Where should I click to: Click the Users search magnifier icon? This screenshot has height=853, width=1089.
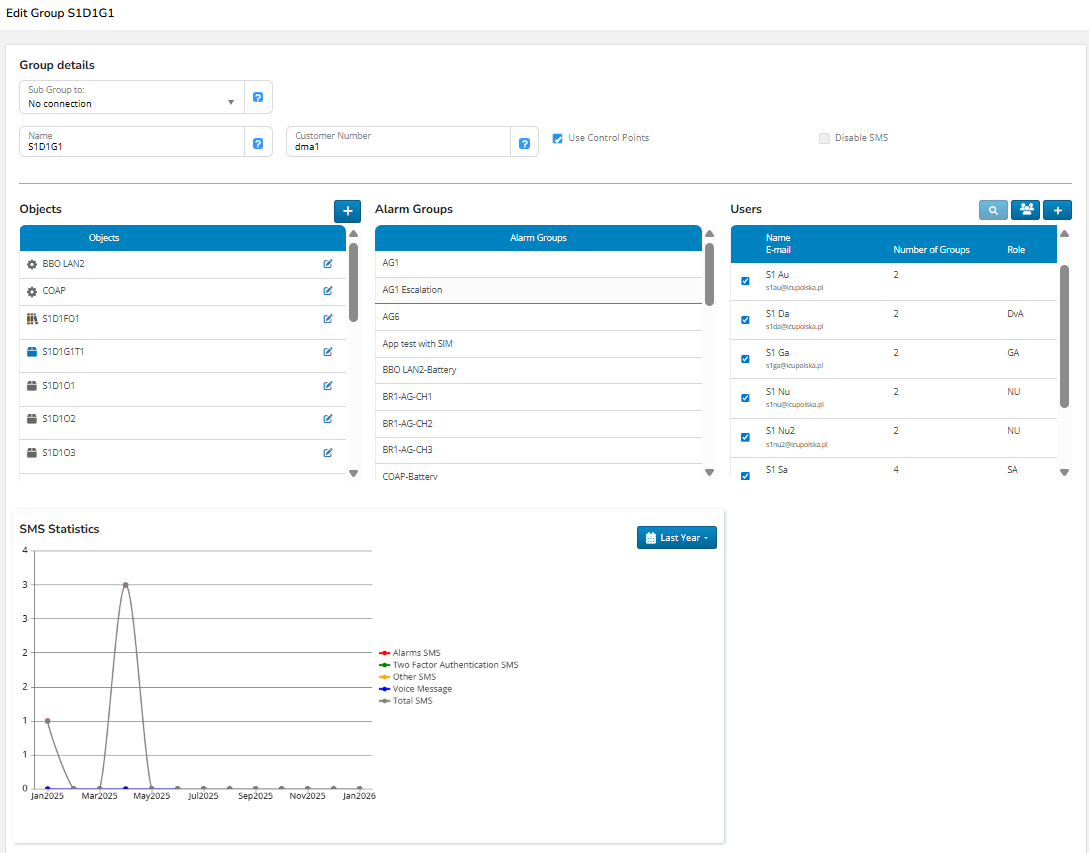[x=993, y=210]
